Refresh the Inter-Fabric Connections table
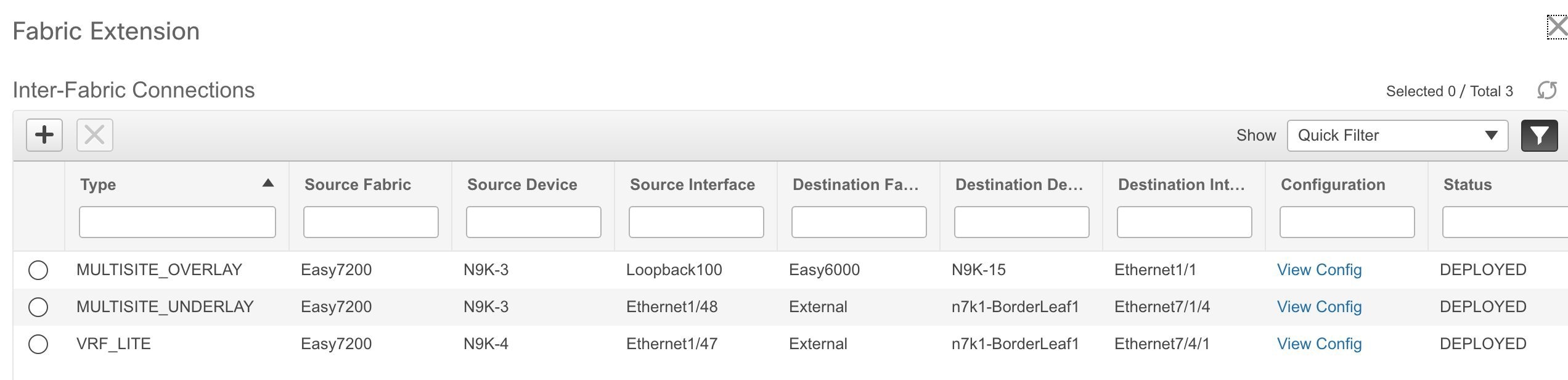This screenshot has height=380, width=1568. pyautogui.click(x=1547, y=91)
